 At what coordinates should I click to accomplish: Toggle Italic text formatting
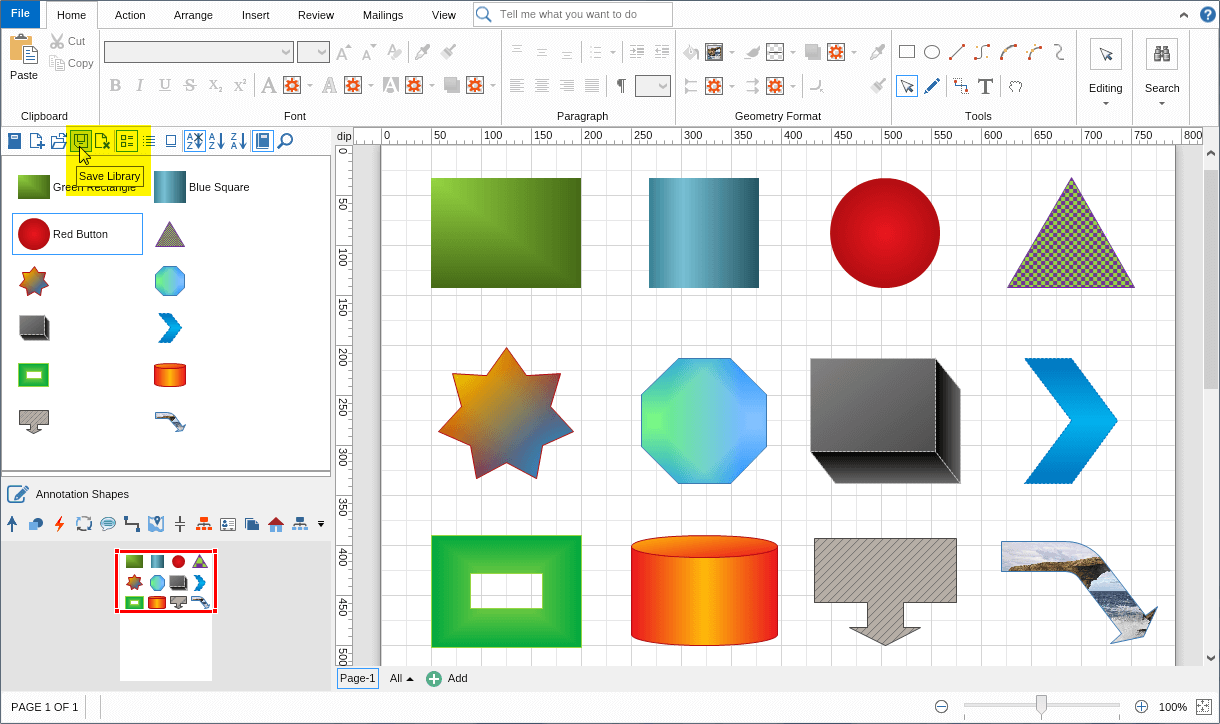click(140, 86)
